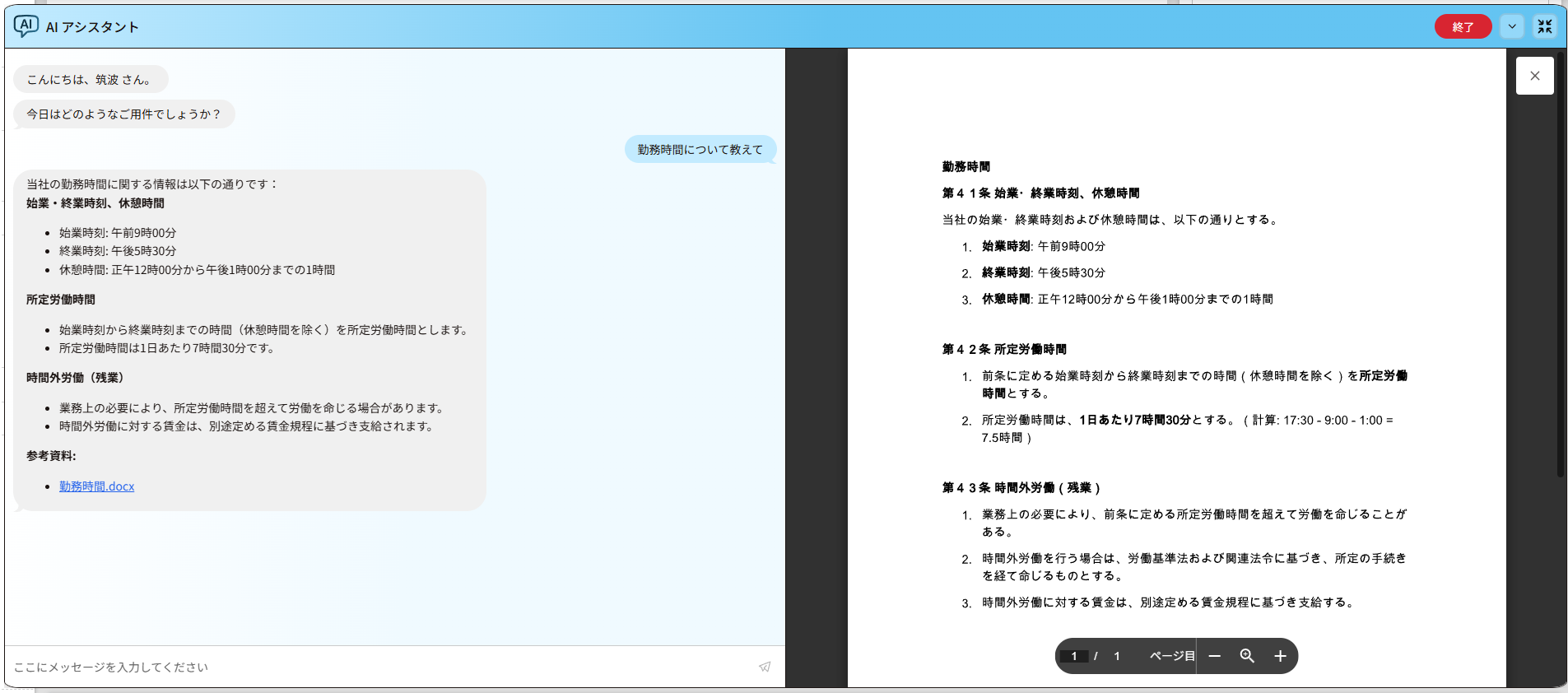The height and width of the screenshot is (693, 1568).
Task: Click the 第４３条 時間外労働 heading in document
Action: click(1021, 488)
